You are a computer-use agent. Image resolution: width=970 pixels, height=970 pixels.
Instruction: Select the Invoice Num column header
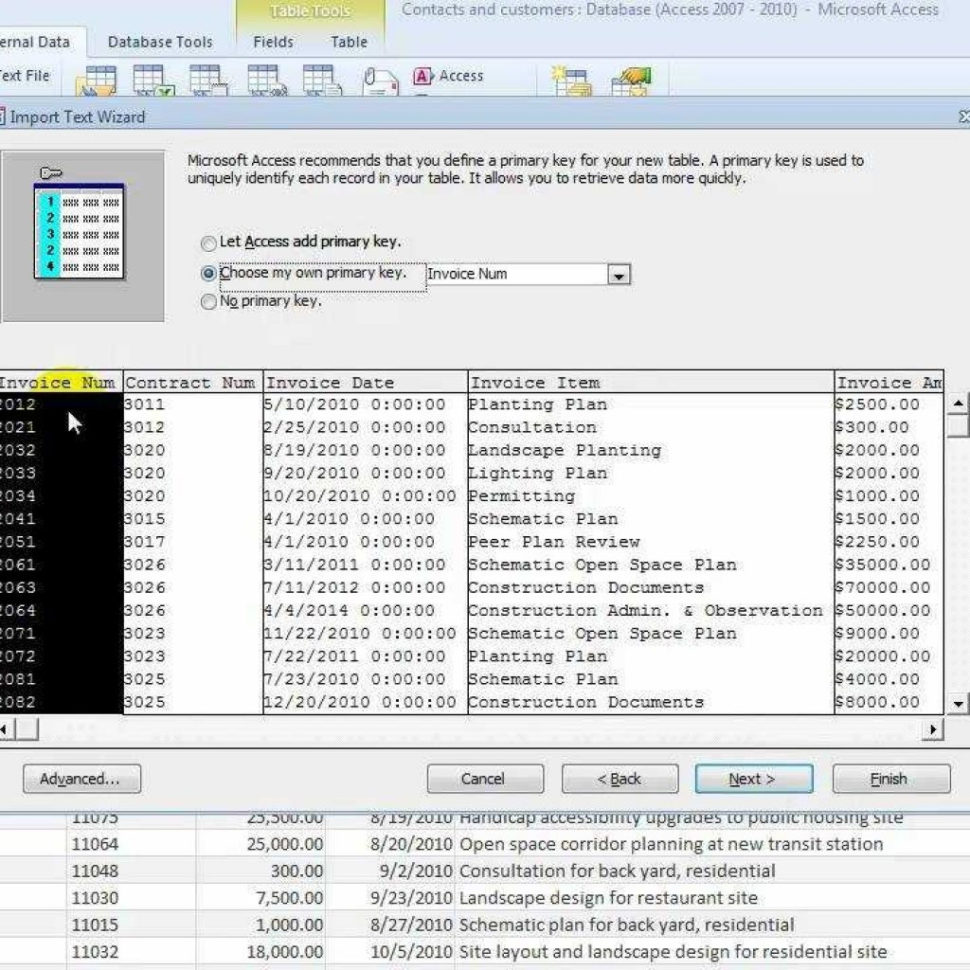(x=61, y=382)
